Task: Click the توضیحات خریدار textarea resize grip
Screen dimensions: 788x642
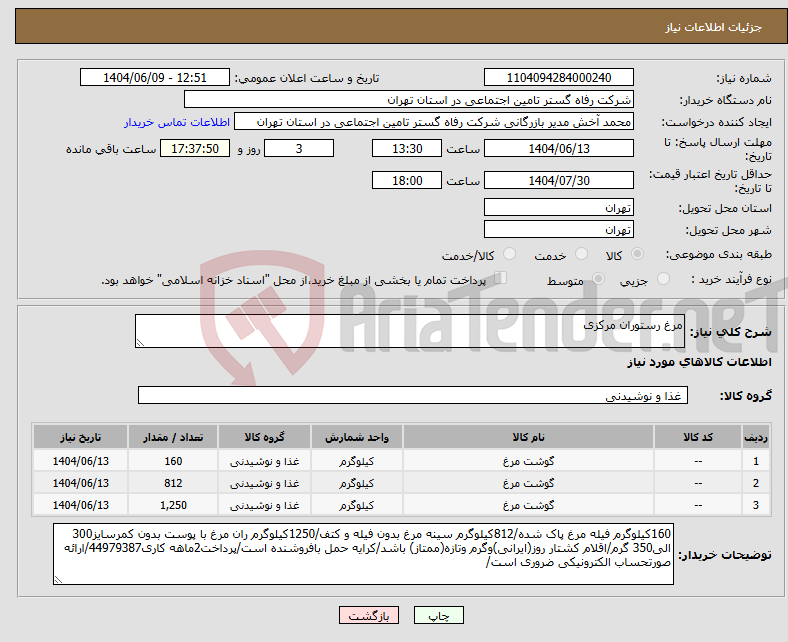Action: (58, 580)
